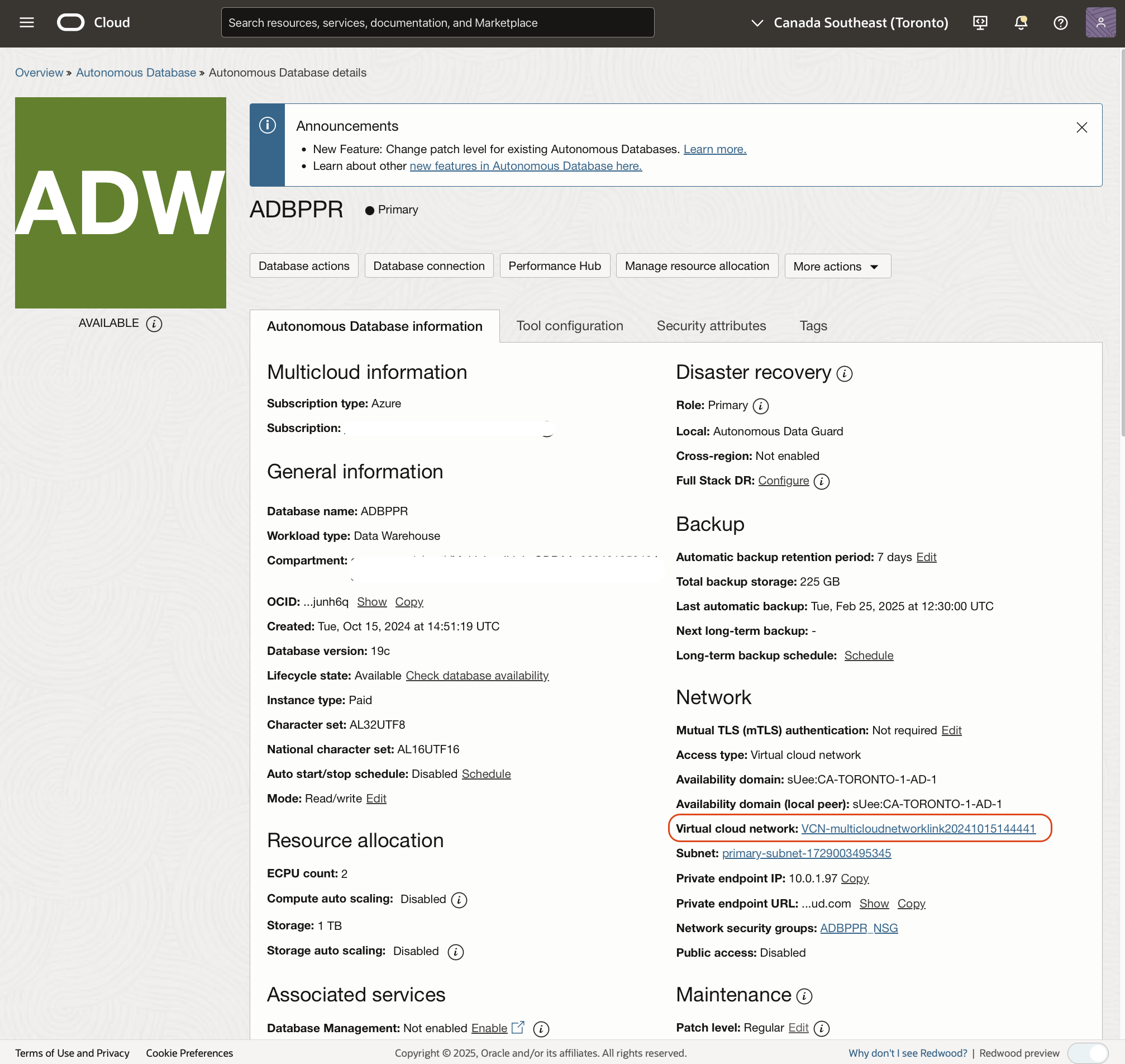
Task: Click info icon next to Compute auto scaling
Action: pyautogui.click(x=459, y=900)
